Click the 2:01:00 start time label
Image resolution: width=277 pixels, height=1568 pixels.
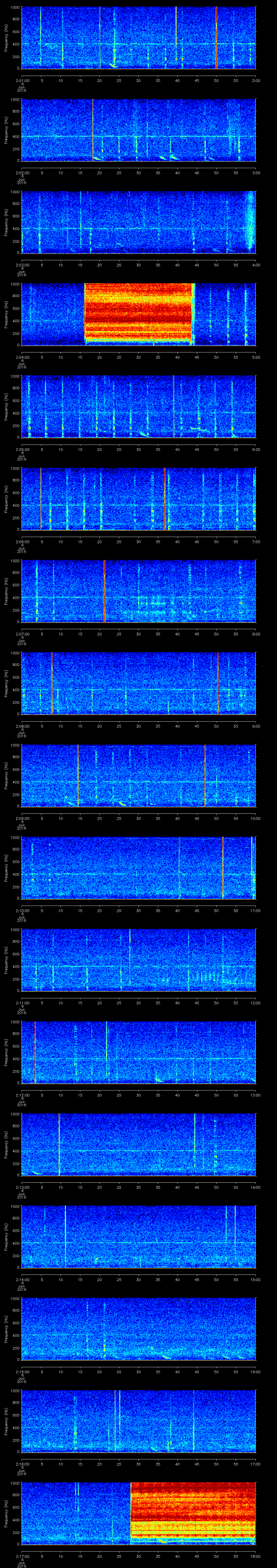[22, 80]
